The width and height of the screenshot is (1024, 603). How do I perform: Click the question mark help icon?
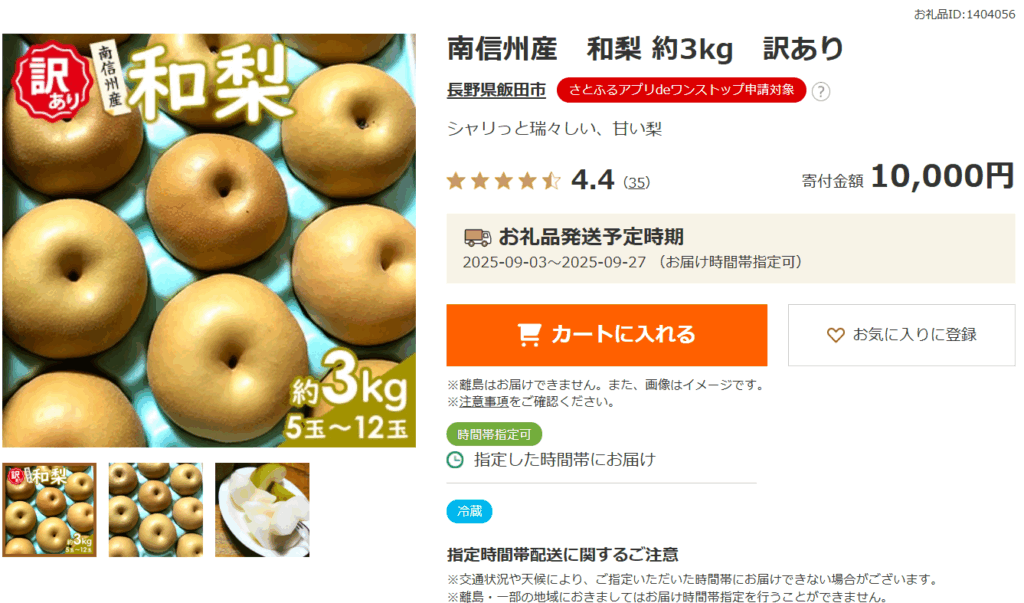[x=821, y=91]
